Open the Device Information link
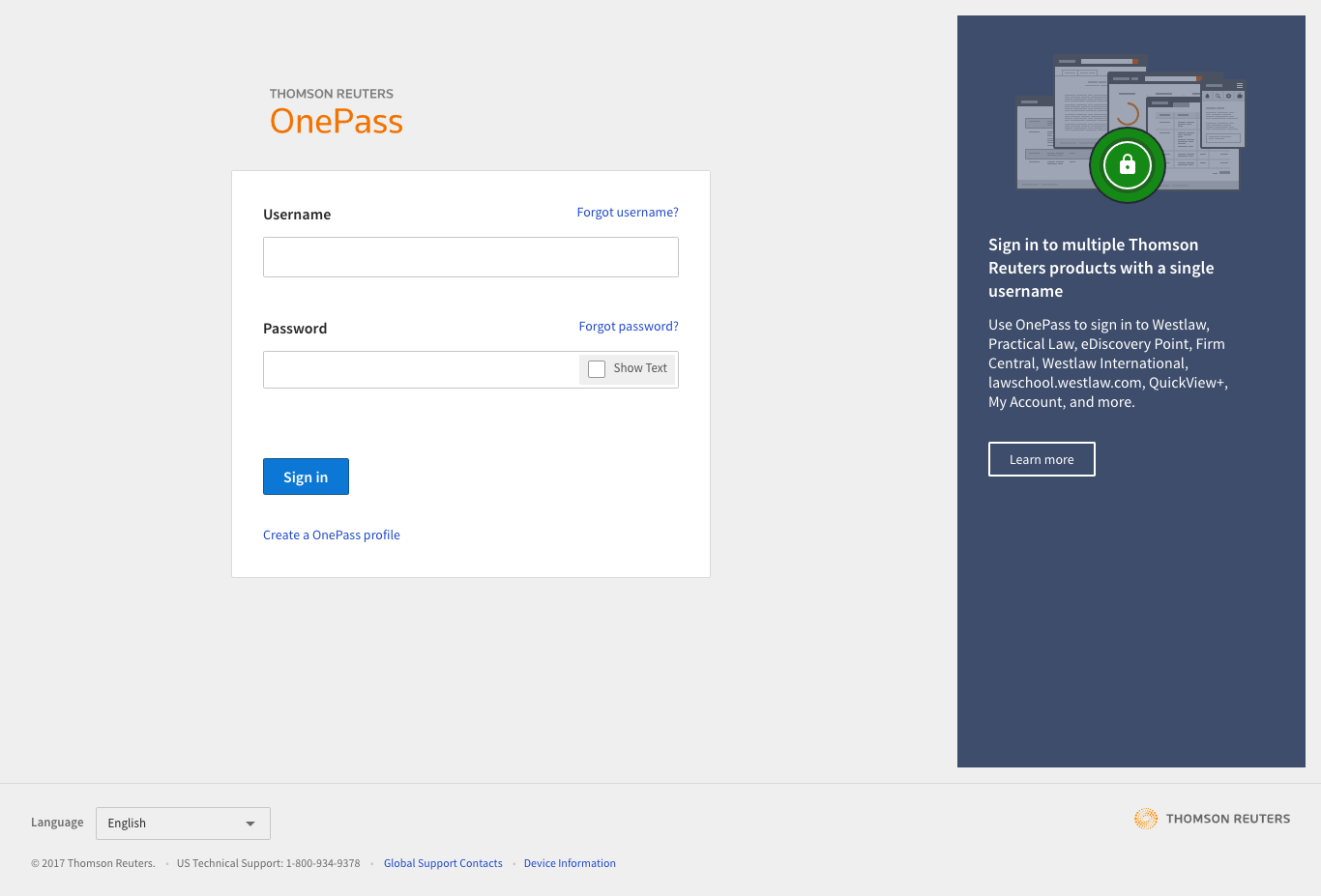This screenshot has width=1321, height=896. point(570,864)
